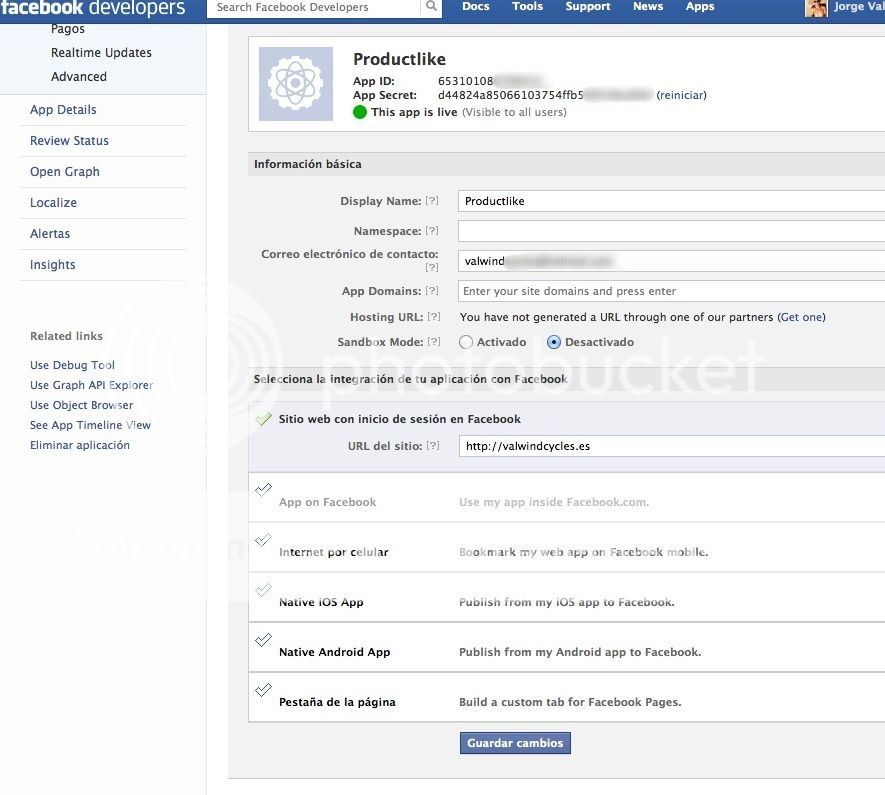Select Activado sandbox mode radio
This screenshot has height=795, width=885.
click(x=465, y=342)
